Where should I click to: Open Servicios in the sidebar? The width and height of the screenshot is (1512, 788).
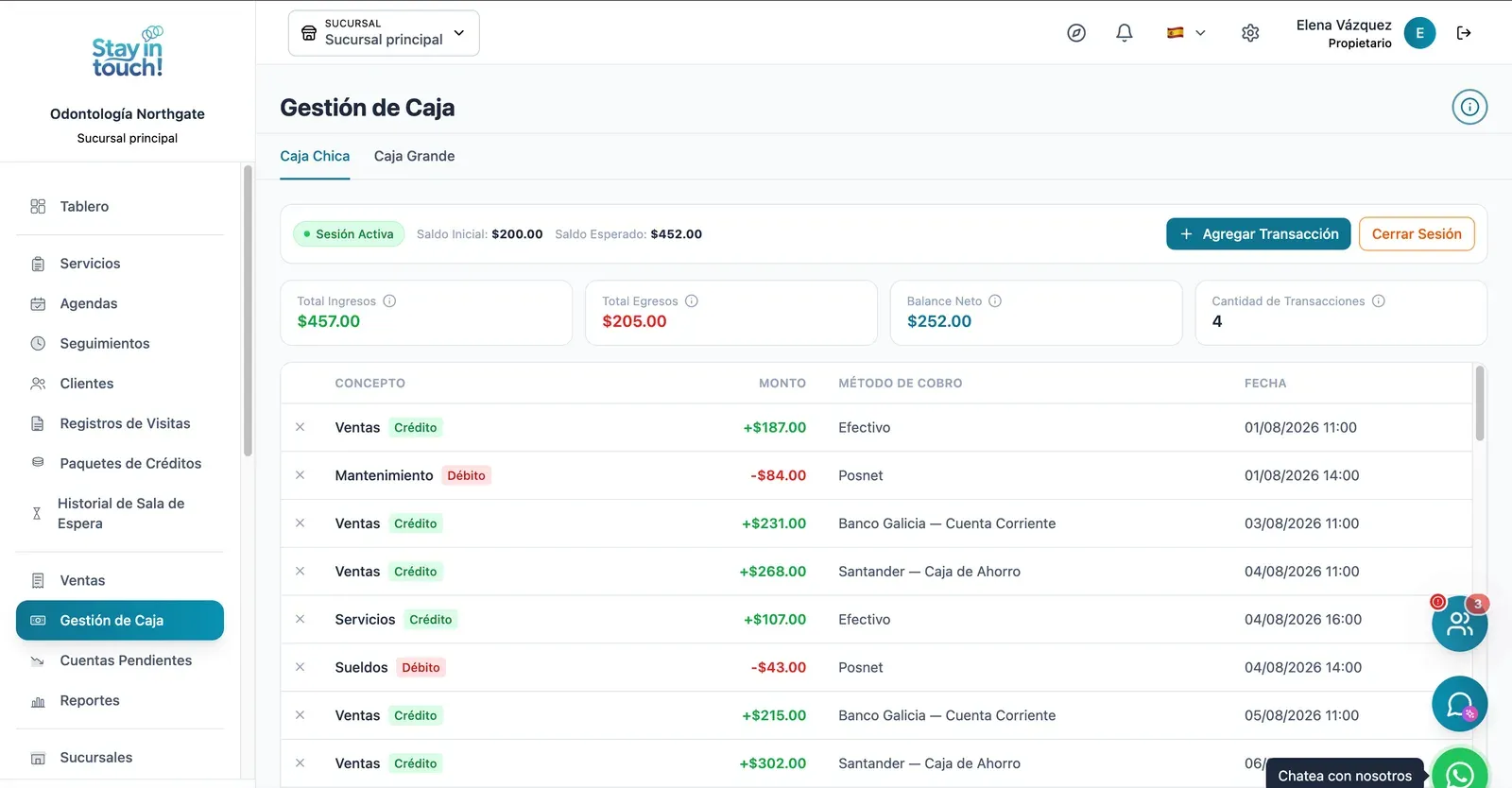click(x=120, y=264)
